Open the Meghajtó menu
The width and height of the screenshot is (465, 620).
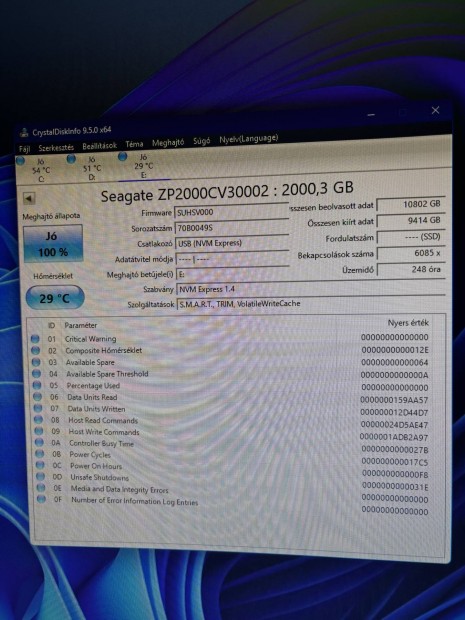168,142
